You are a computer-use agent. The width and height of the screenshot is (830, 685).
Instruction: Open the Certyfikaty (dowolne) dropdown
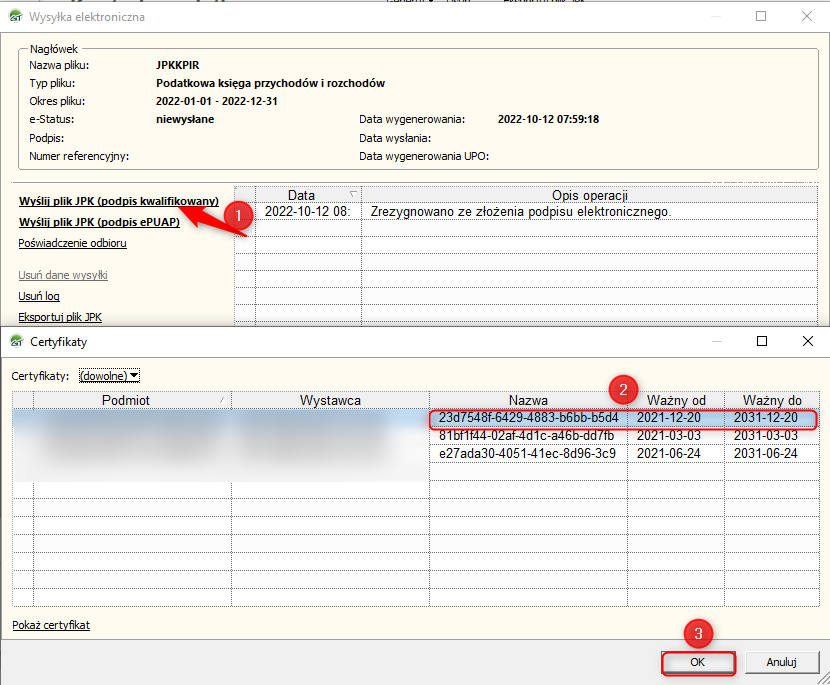tap(109, 375)
